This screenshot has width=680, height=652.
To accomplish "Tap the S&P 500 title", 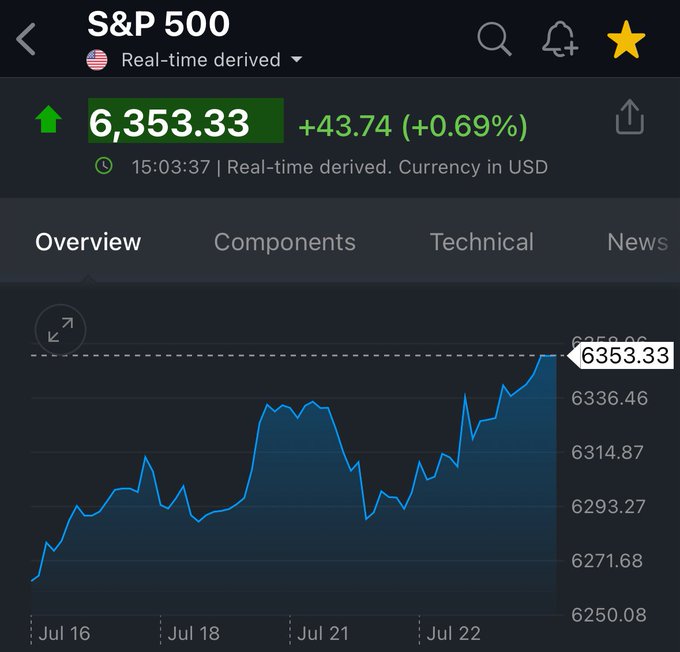I will tap(158, 24).
